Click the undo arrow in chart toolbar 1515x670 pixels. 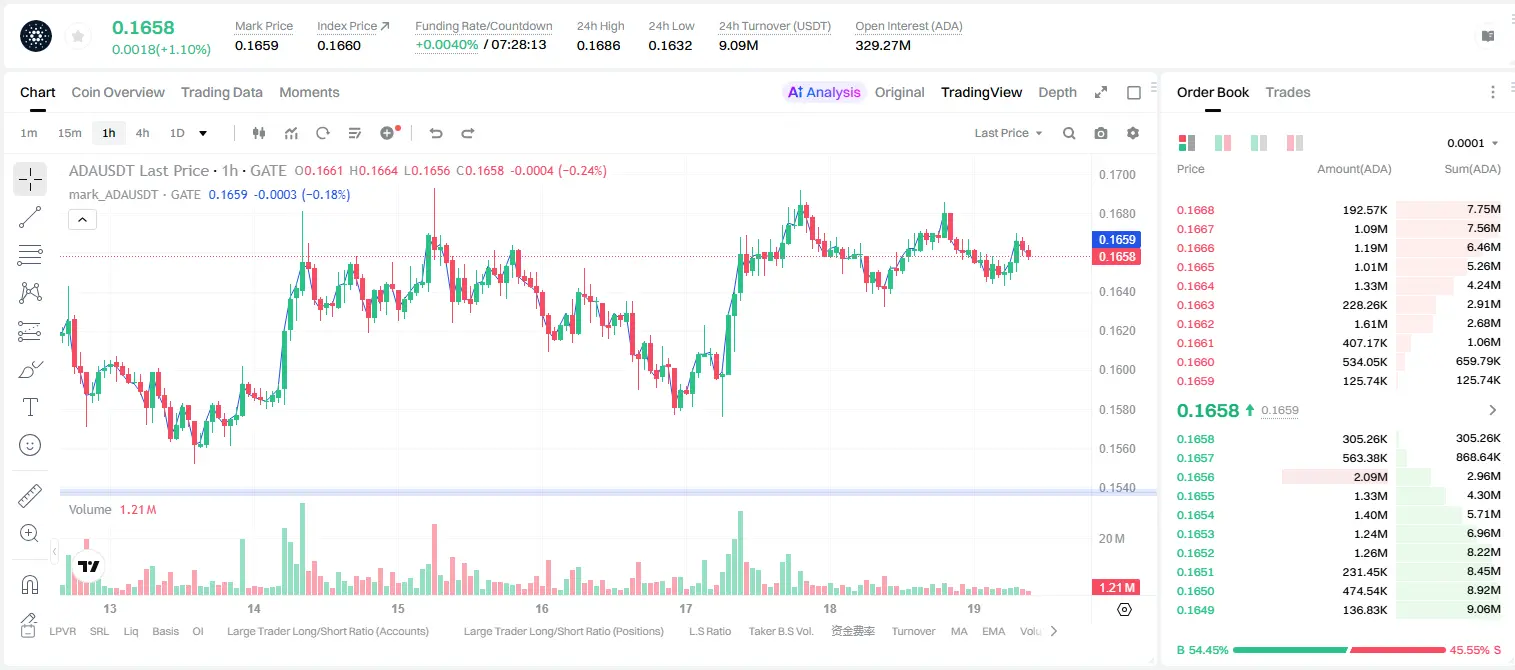click(436, 133)
